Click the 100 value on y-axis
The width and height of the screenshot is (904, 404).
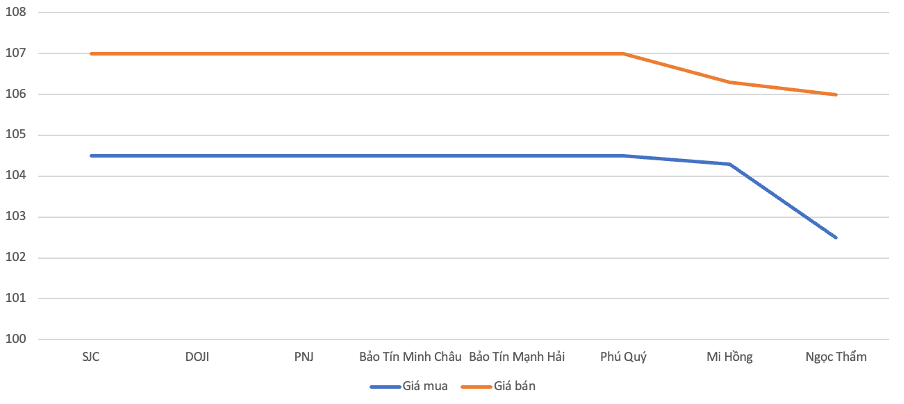click(16, 339)
